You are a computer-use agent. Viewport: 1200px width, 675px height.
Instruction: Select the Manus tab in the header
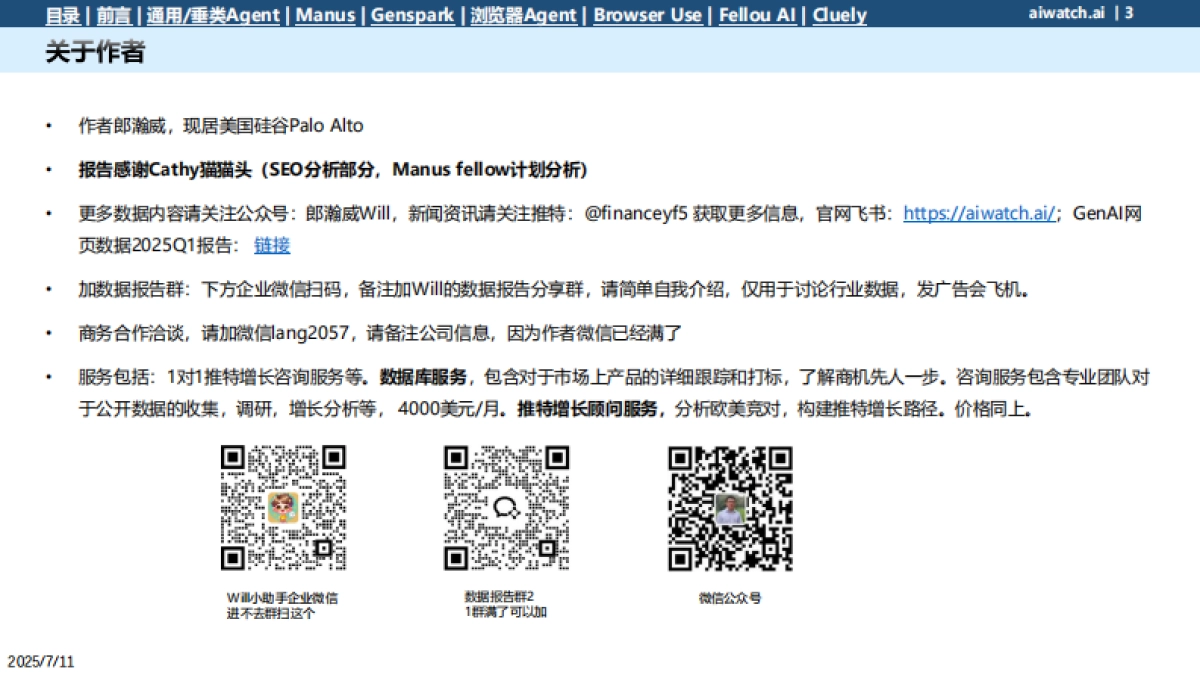pos(326,15)
